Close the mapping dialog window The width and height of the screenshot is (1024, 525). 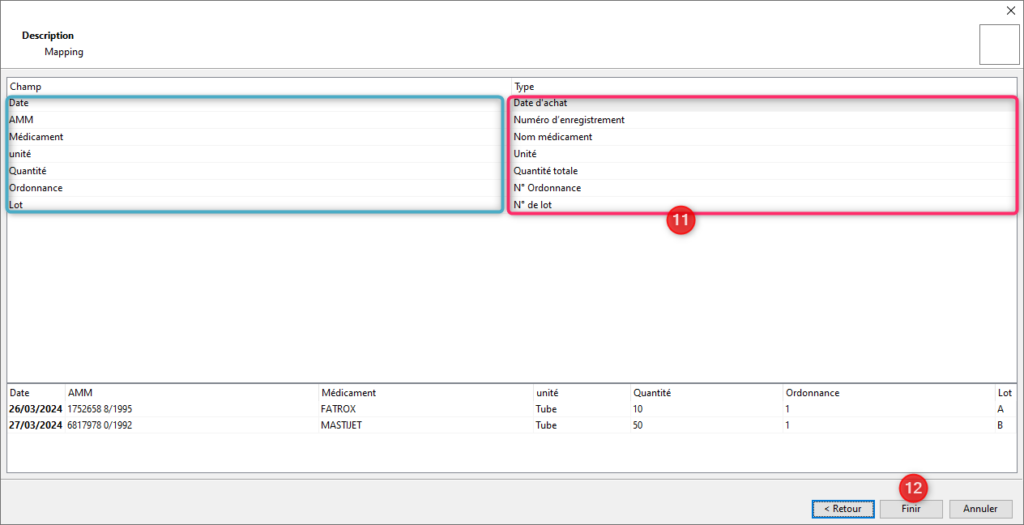pyautogui.click(x=1009, y=10)
